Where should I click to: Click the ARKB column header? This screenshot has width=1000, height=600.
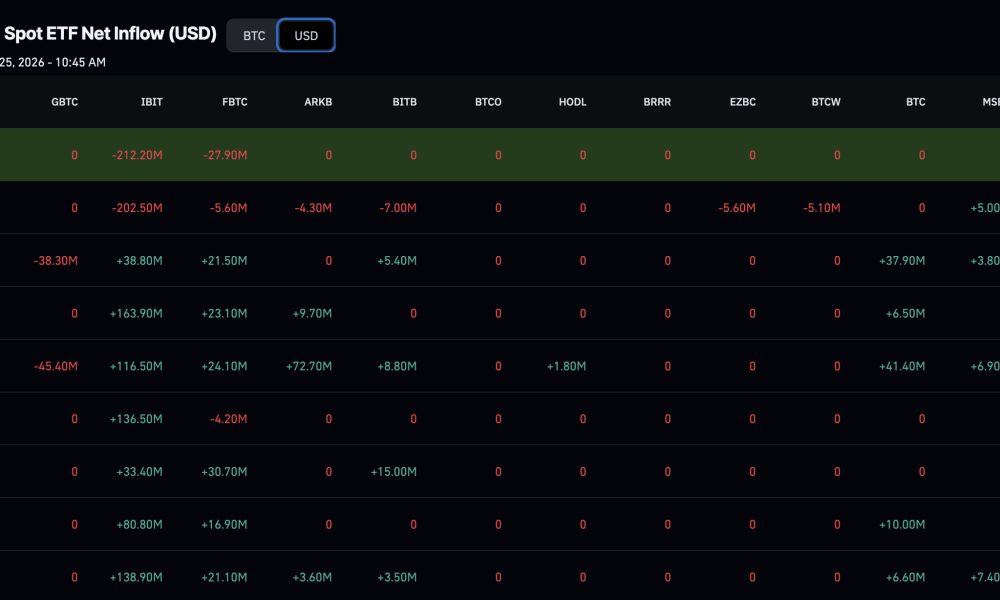[x=318, y=102]
